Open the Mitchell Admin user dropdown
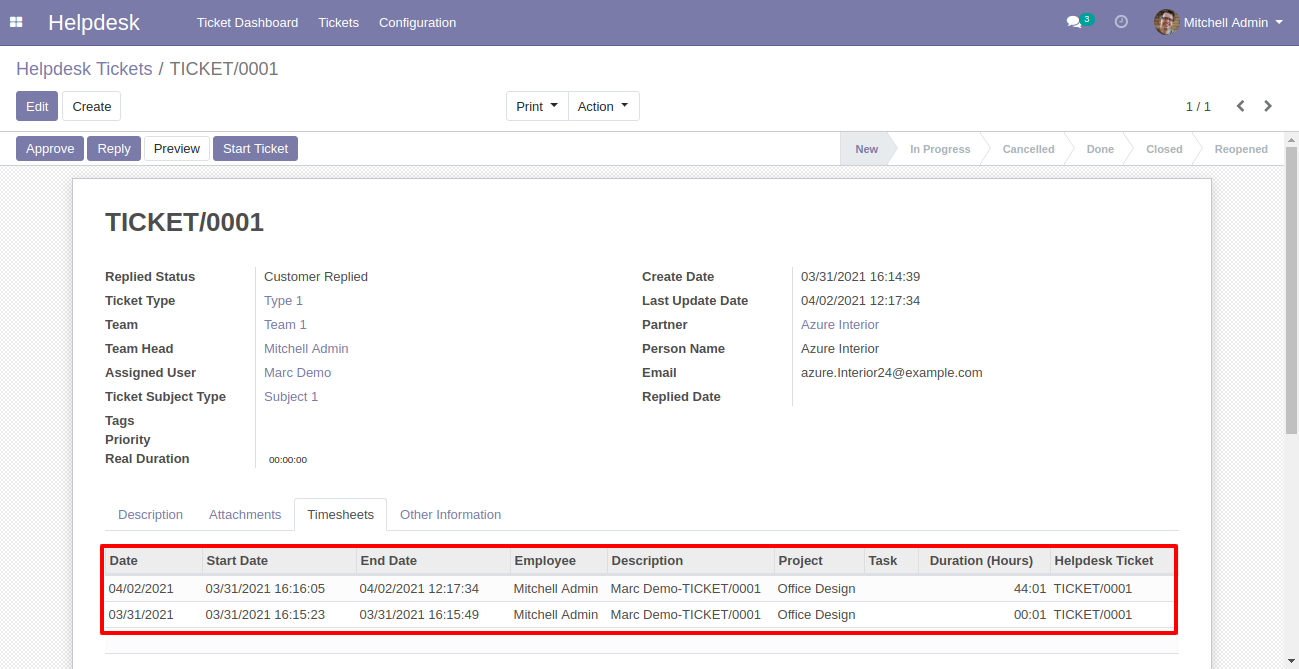1299x669 pixels. click(1219, 22)
